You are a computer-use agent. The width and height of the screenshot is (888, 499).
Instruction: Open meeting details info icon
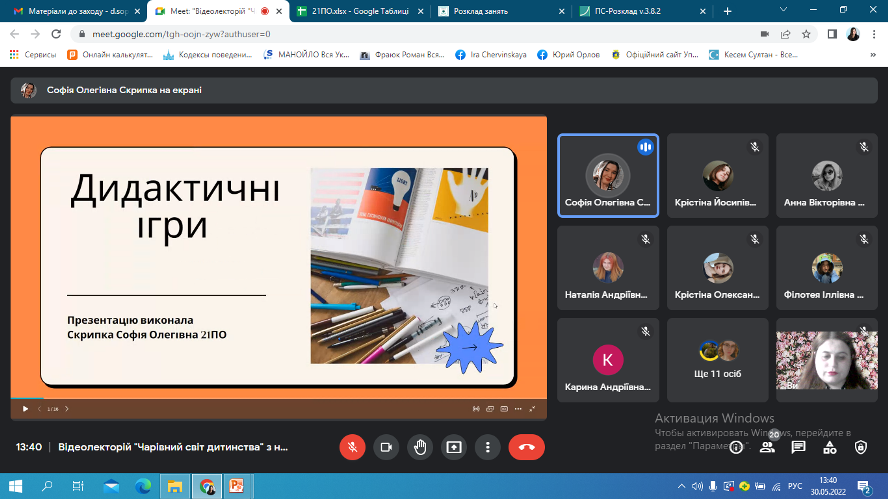coord(736,447)
